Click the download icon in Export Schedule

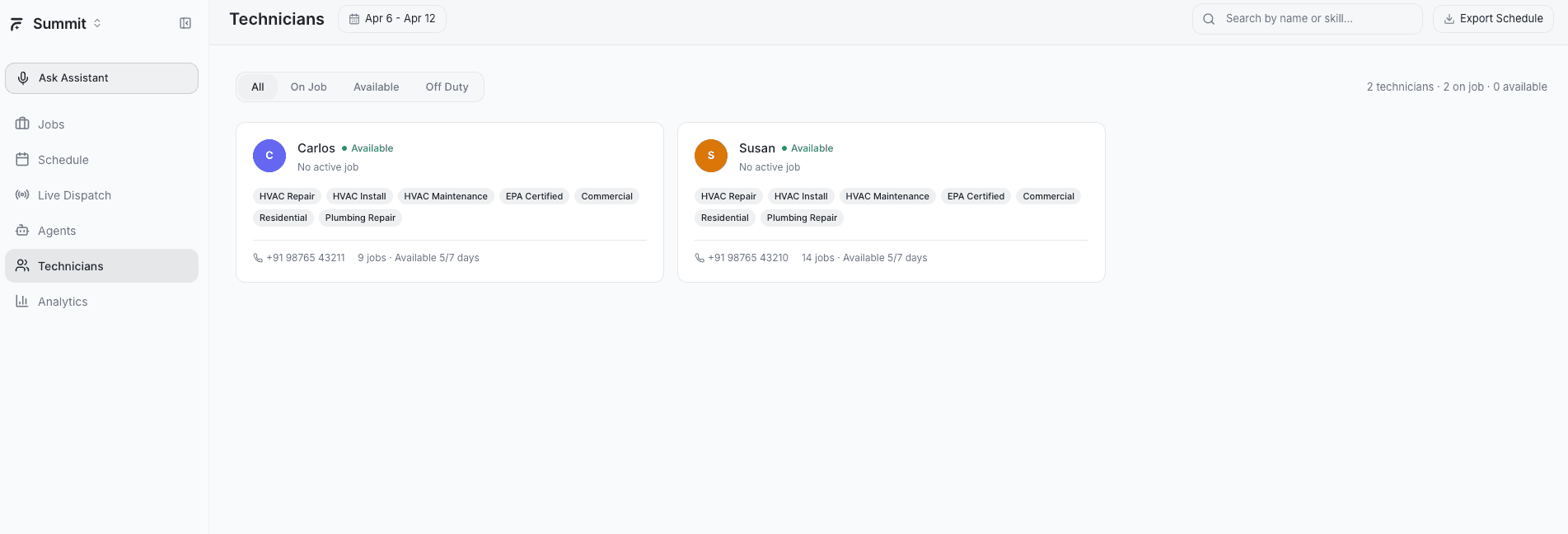pos(1449,19)
